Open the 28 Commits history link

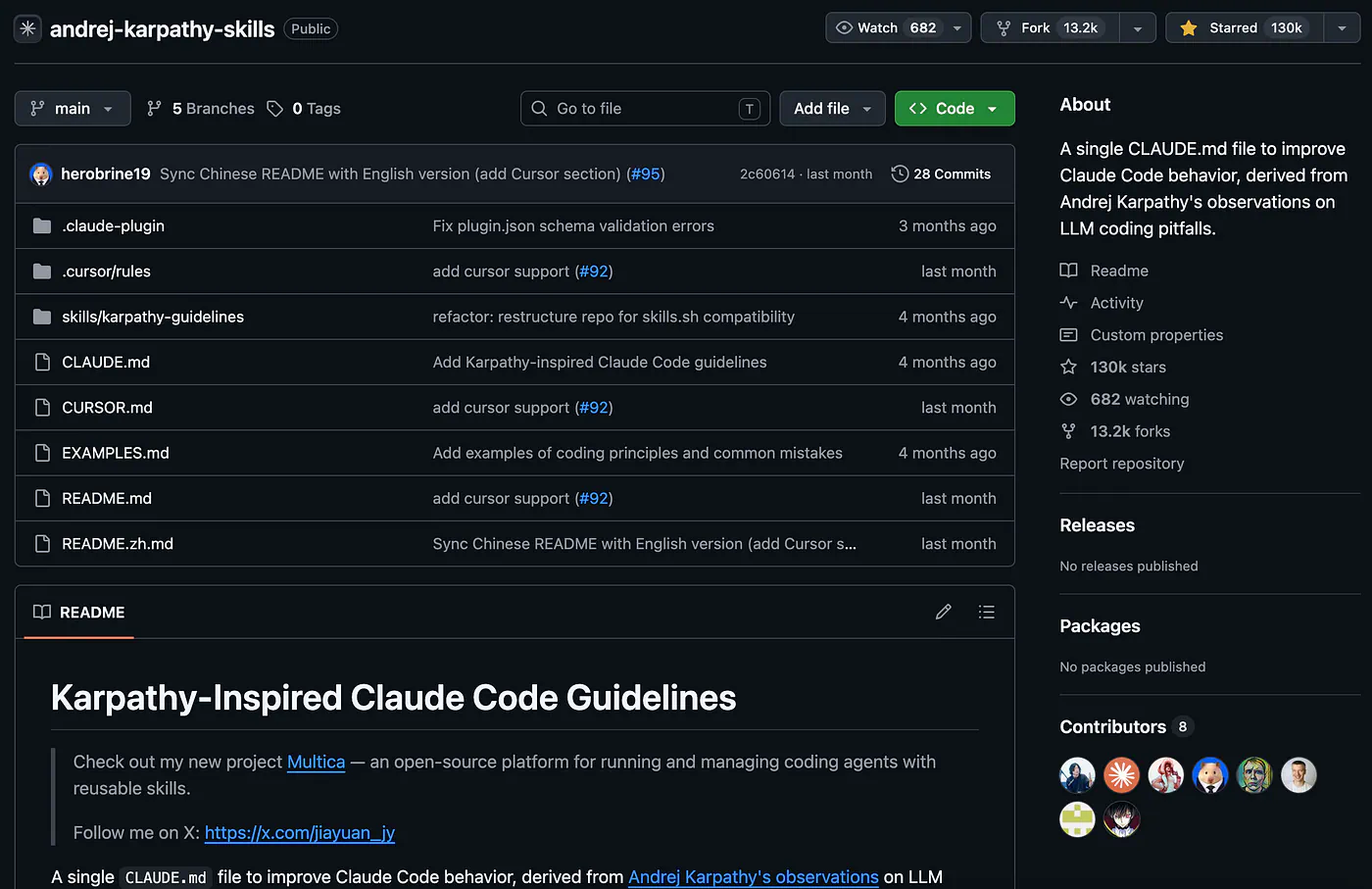point(941,173)
